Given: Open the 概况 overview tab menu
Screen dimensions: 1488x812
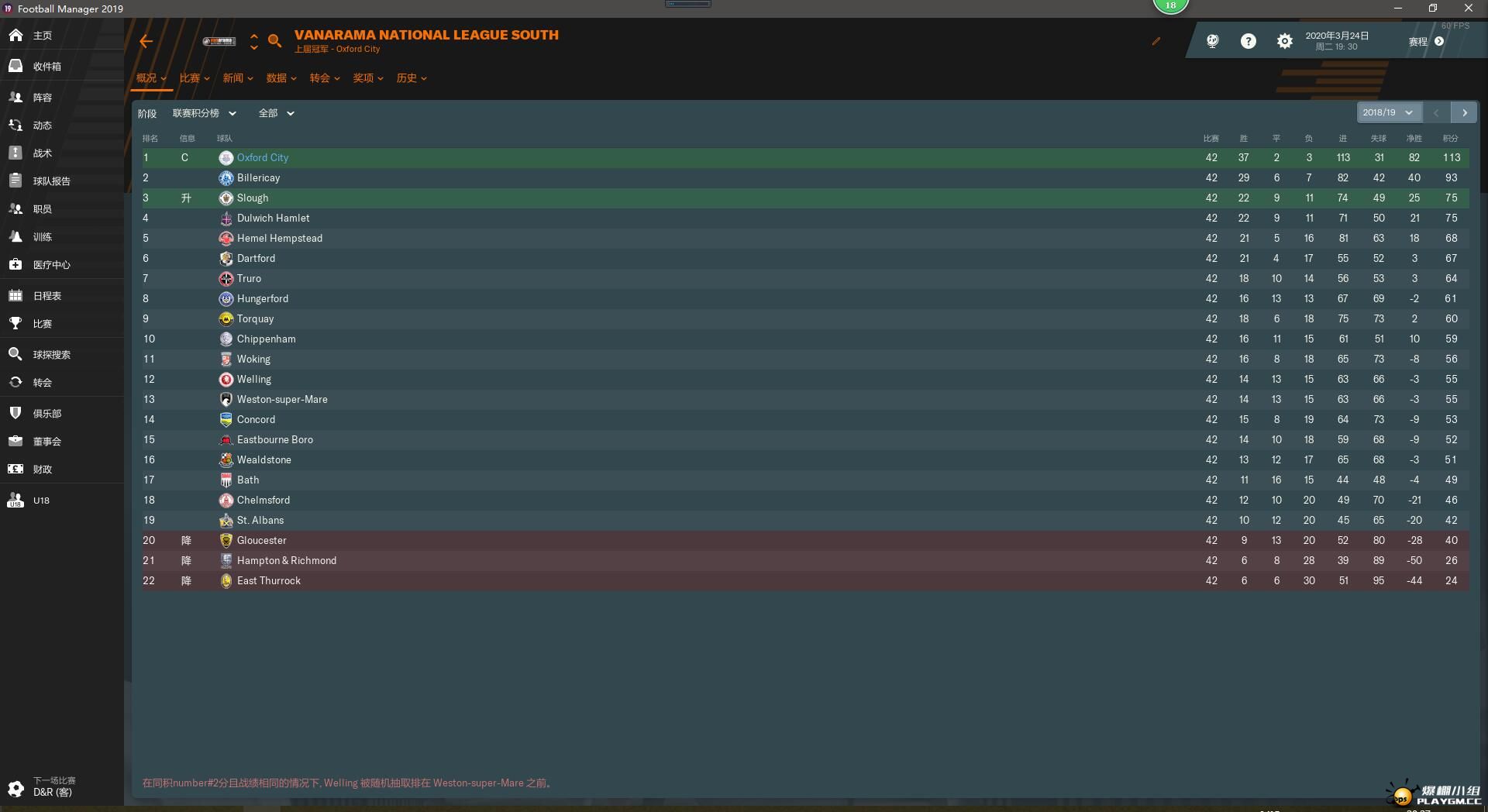Looking at the screenshot, I should click(151, 78).
